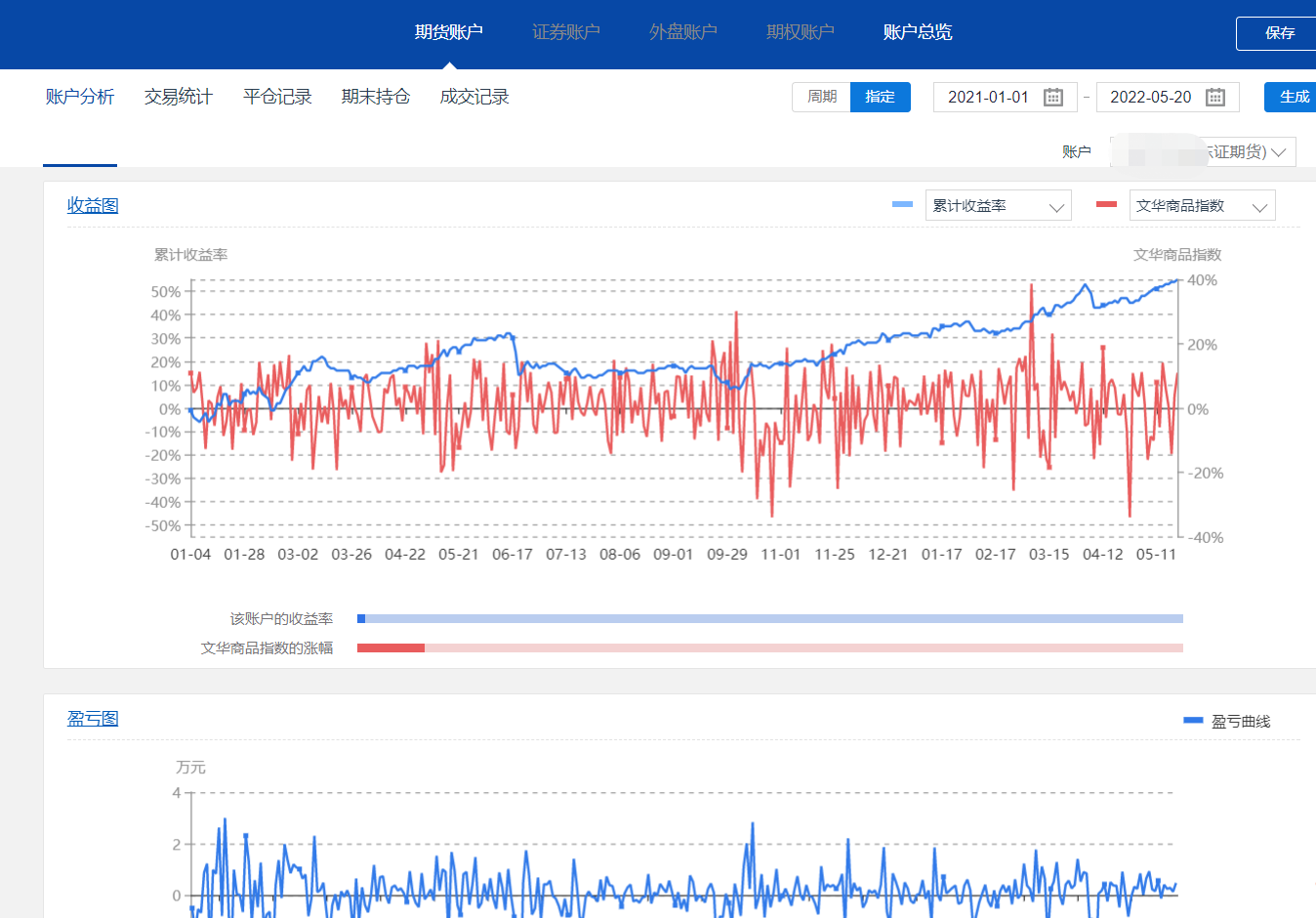Open the 成交记录 sub-tab
1316x918 pixels.
pyautogui.click(x=474, y=97)
